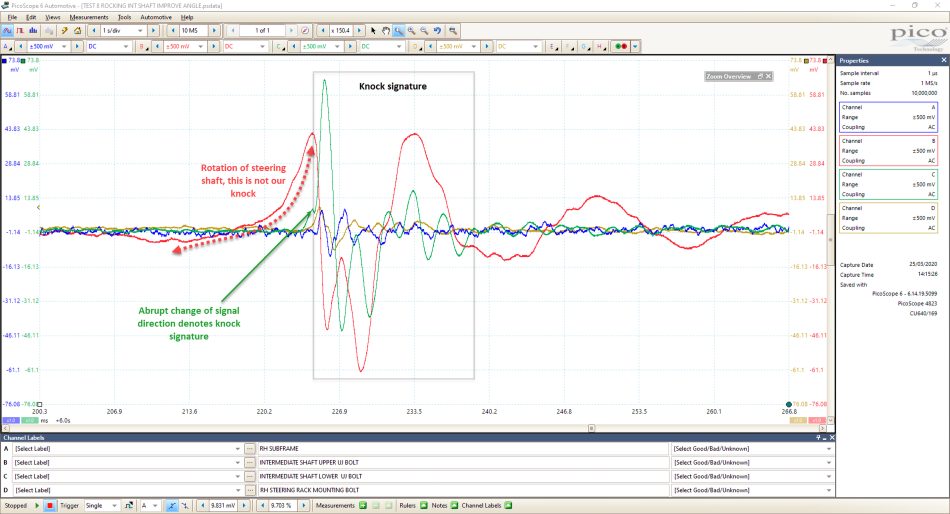
Task: Open the buffer navigator compass icon
Action: coord(305,30)
